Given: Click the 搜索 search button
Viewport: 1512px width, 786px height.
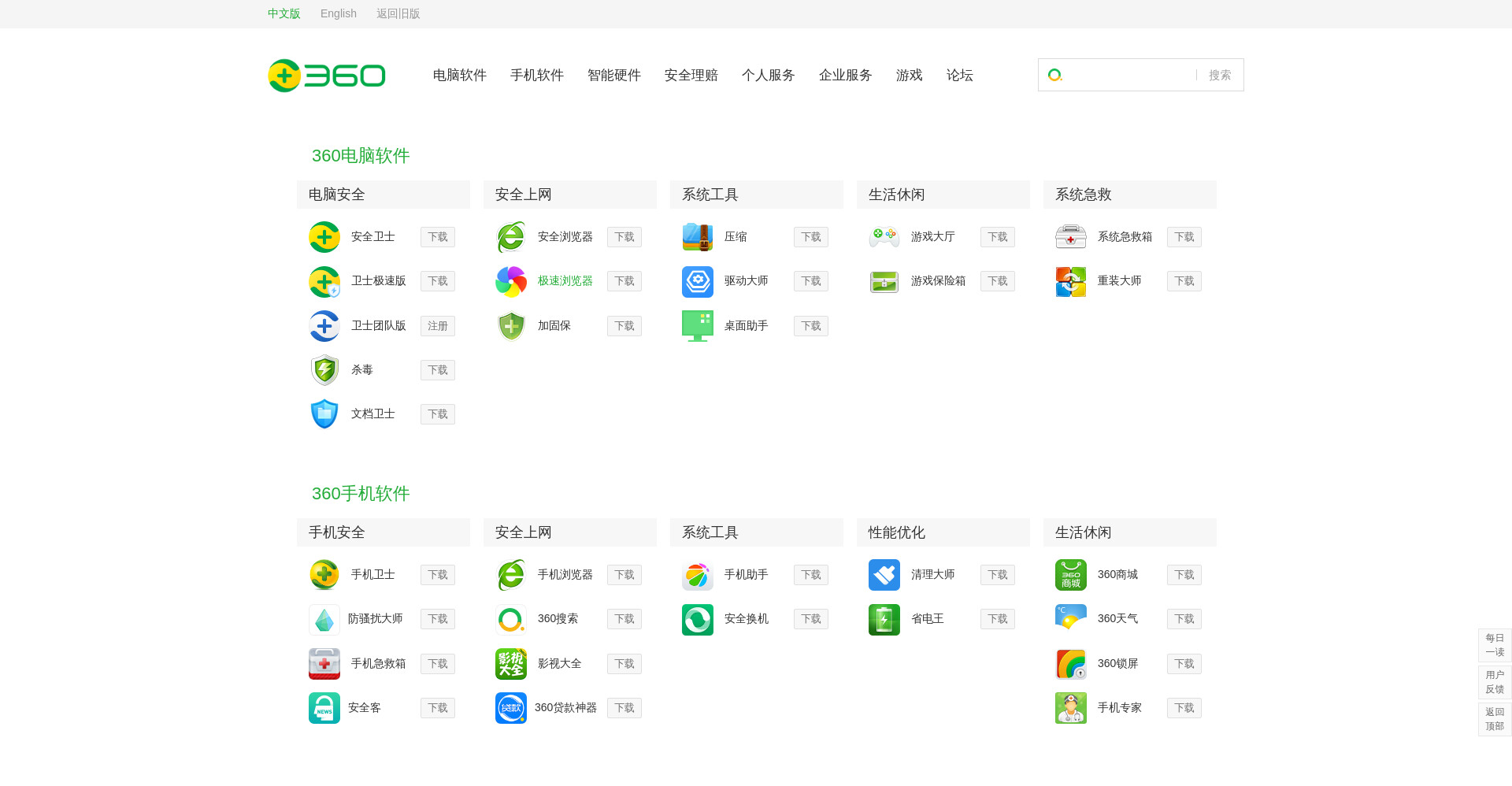Looking at the screenshot, I should tap(1220, 75).
